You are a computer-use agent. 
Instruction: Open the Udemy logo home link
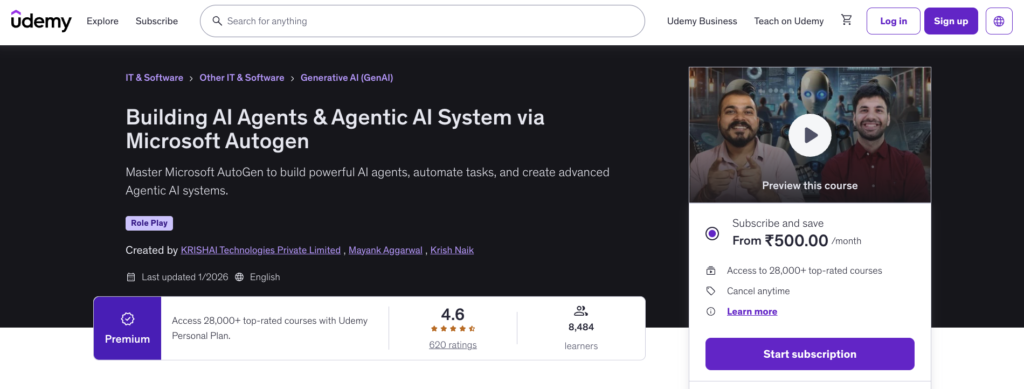tap(41, 21)
